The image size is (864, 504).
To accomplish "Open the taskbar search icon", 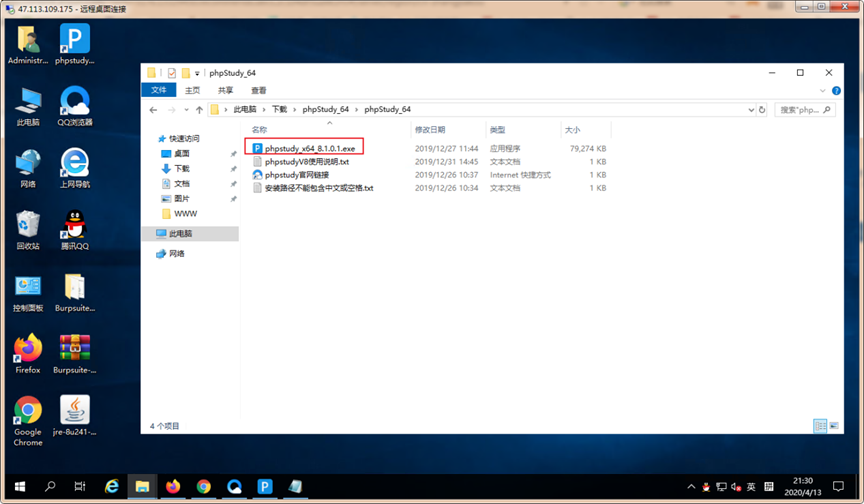I will [x=50, y=486].
